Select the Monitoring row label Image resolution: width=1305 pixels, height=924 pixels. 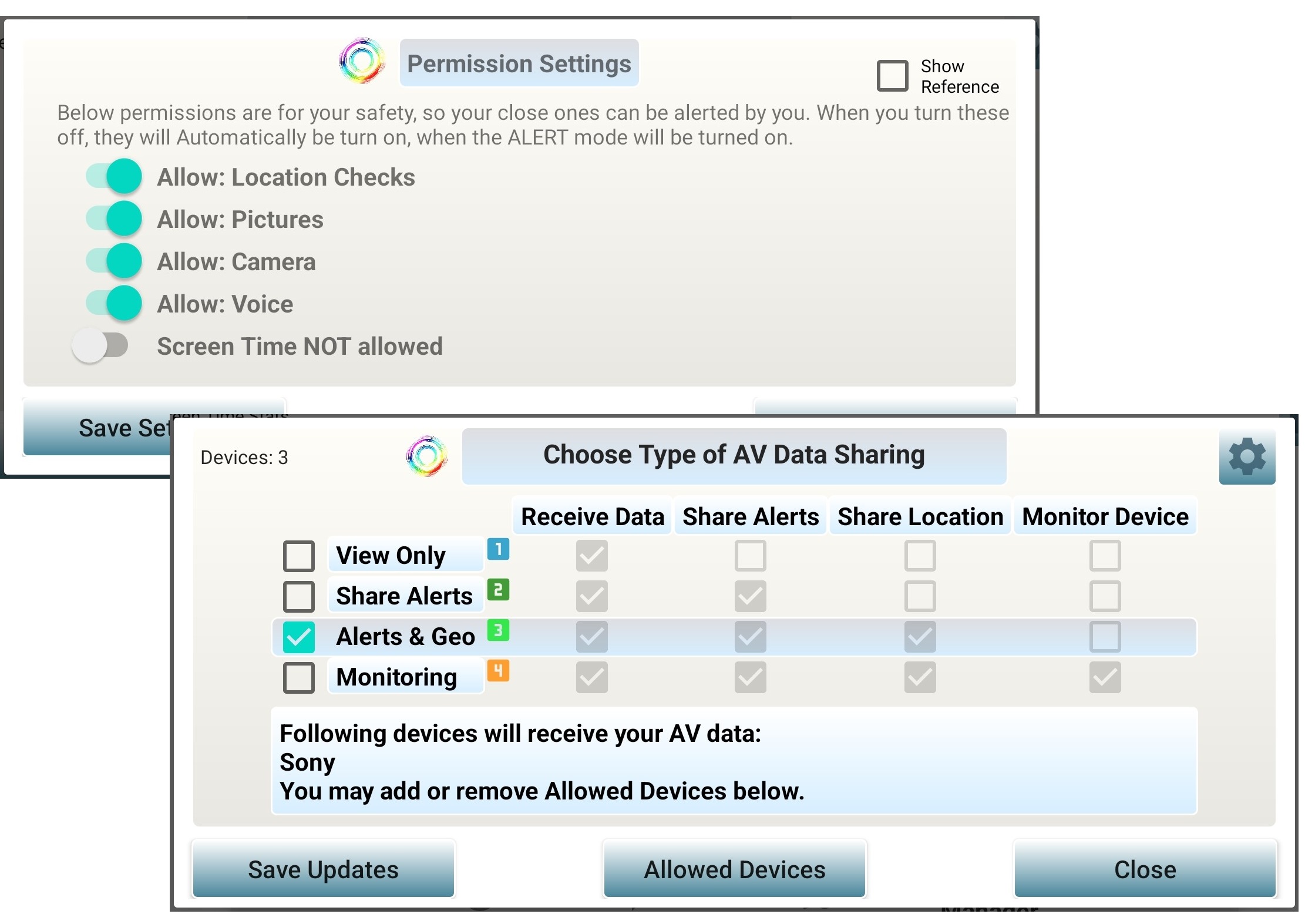pyautogui.click(x=405, y=677)
